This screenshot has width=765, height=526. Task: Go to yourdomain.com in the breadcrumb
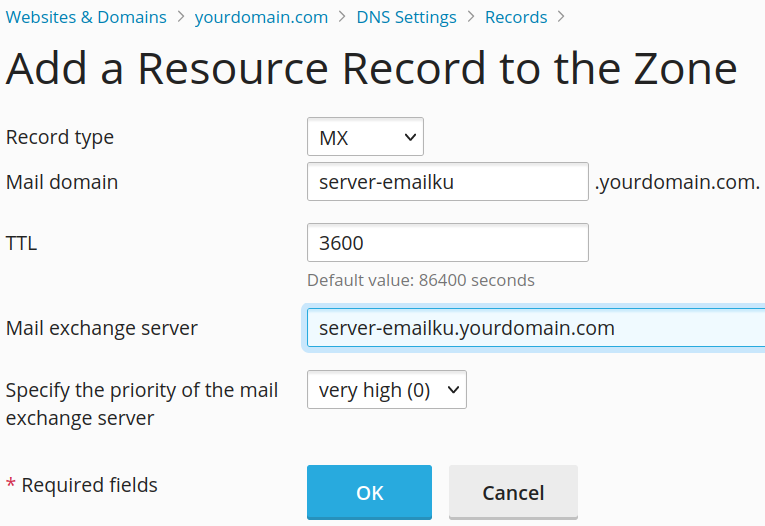tap(261, 17)
